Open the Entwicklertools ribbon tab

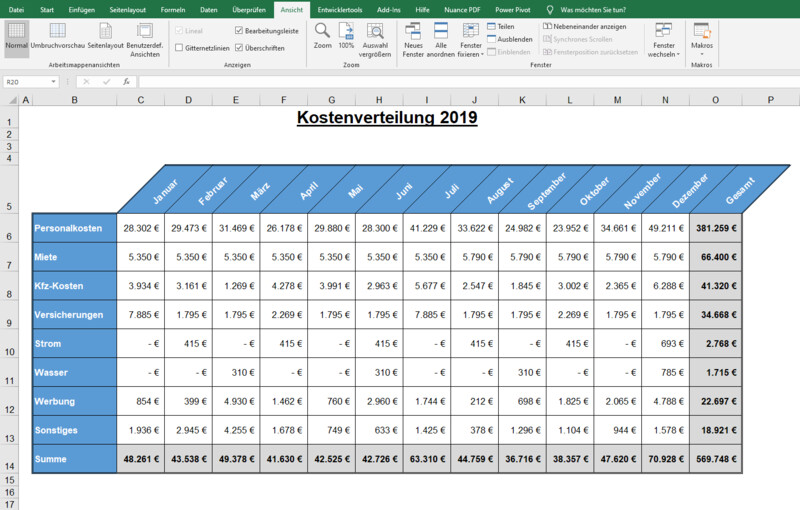point(340,10)
